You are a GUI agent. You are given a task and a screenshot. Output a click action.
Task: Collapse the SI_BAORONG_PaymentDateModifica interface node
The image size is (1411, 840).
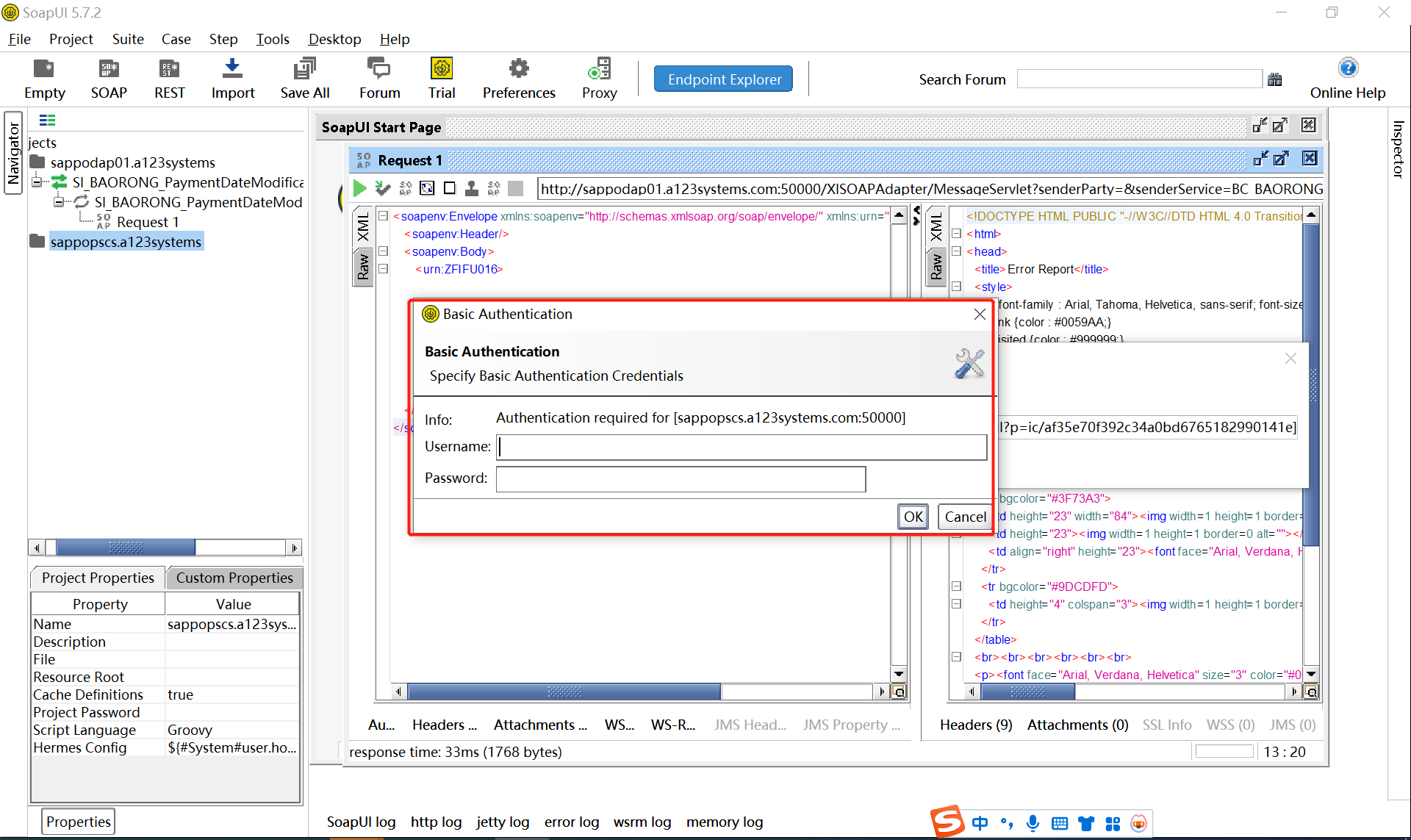click(x=36, y=182)
